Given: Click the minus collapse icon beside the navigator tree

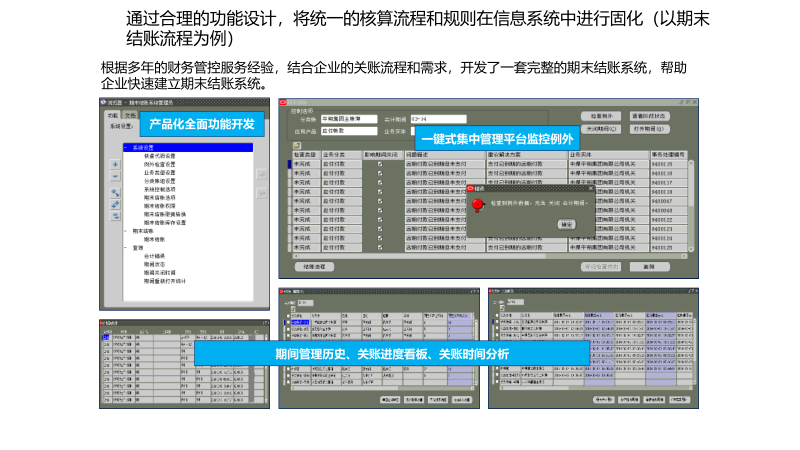Looking at the screenshot, I should pos(115,177).
